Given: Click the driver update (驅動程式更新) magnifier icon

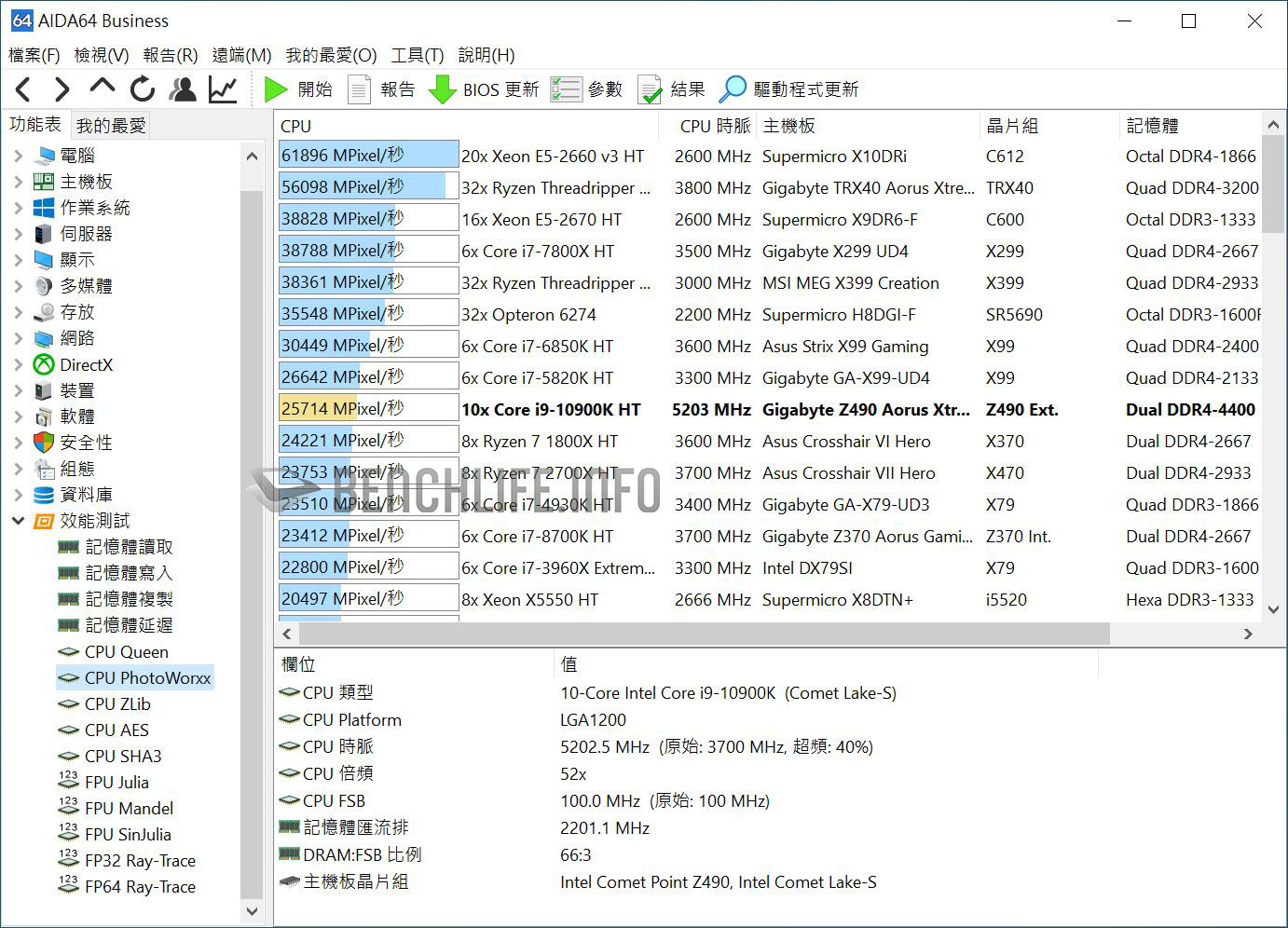Looking at the screenshot, I should (x=733, y=89).
